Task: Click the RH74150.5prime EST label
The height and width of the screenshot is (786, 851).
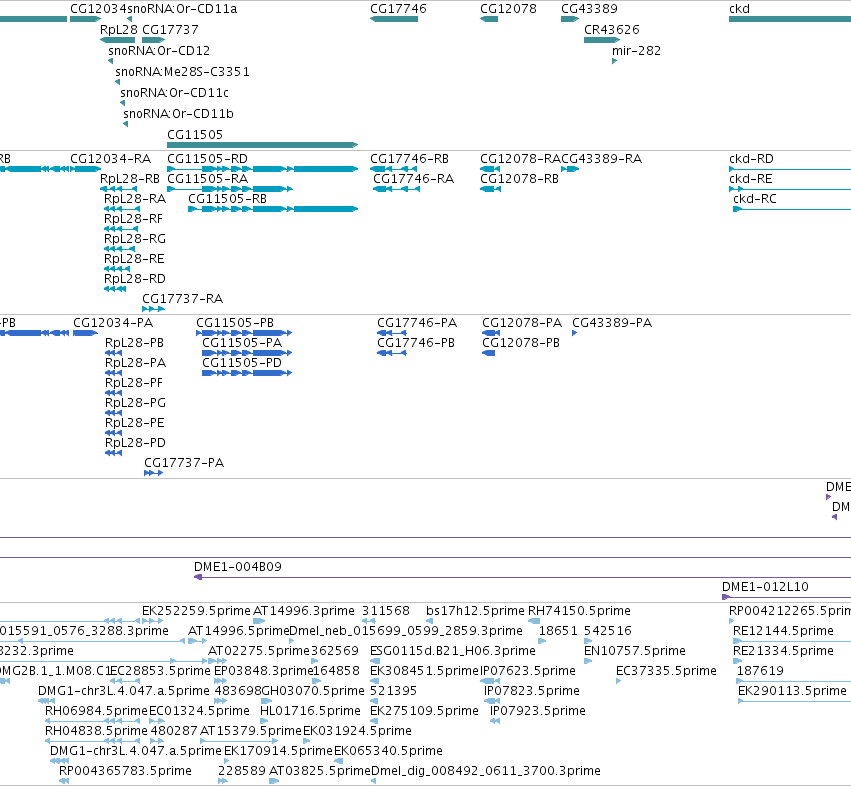Action: click(580, 611)
